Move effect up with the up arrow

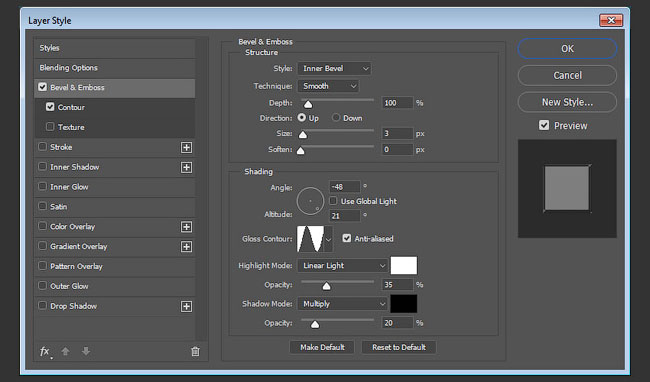65,351
